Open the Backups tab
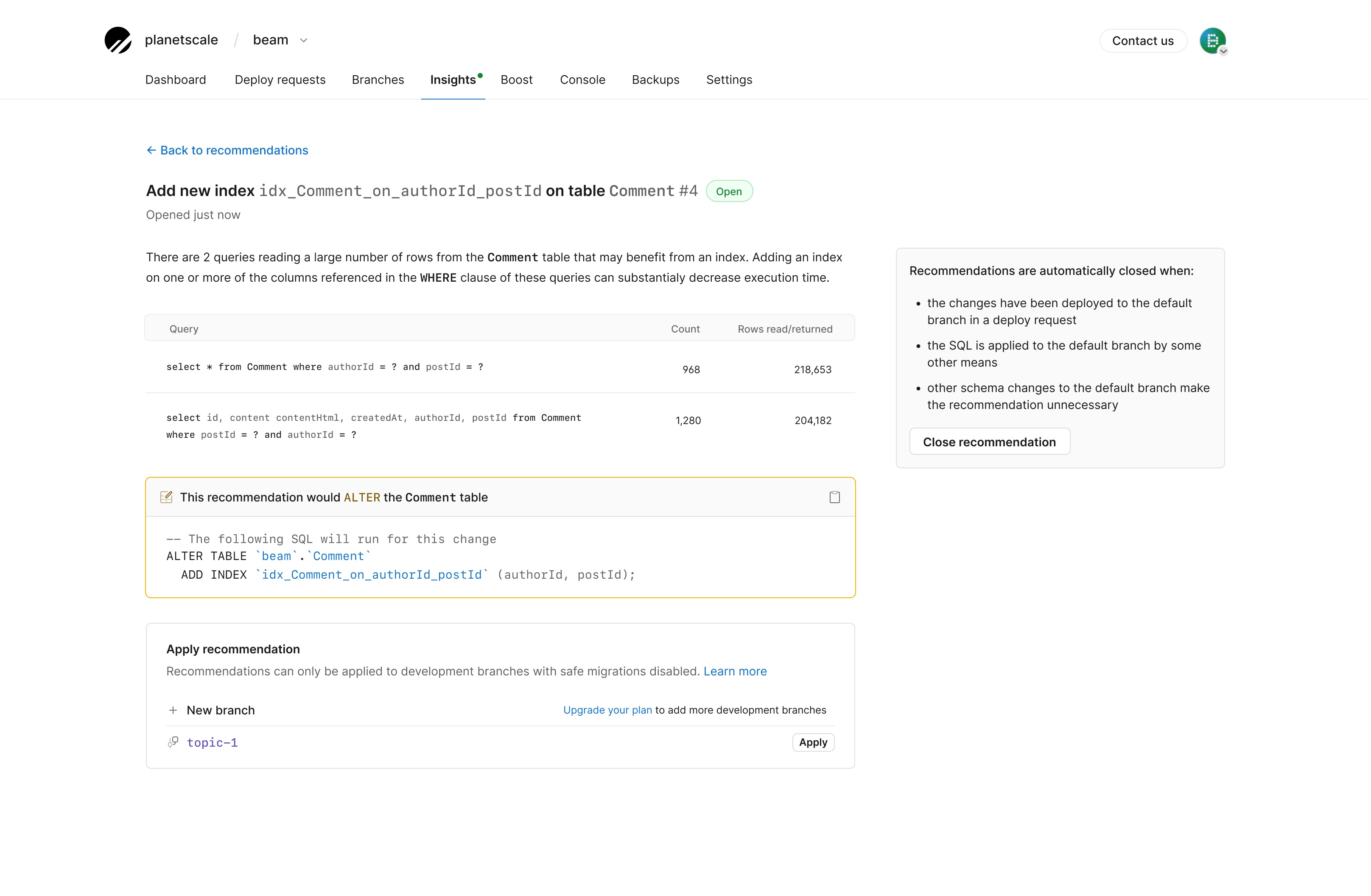Viewport: 1371px width, 896px height. pos(655,80)
